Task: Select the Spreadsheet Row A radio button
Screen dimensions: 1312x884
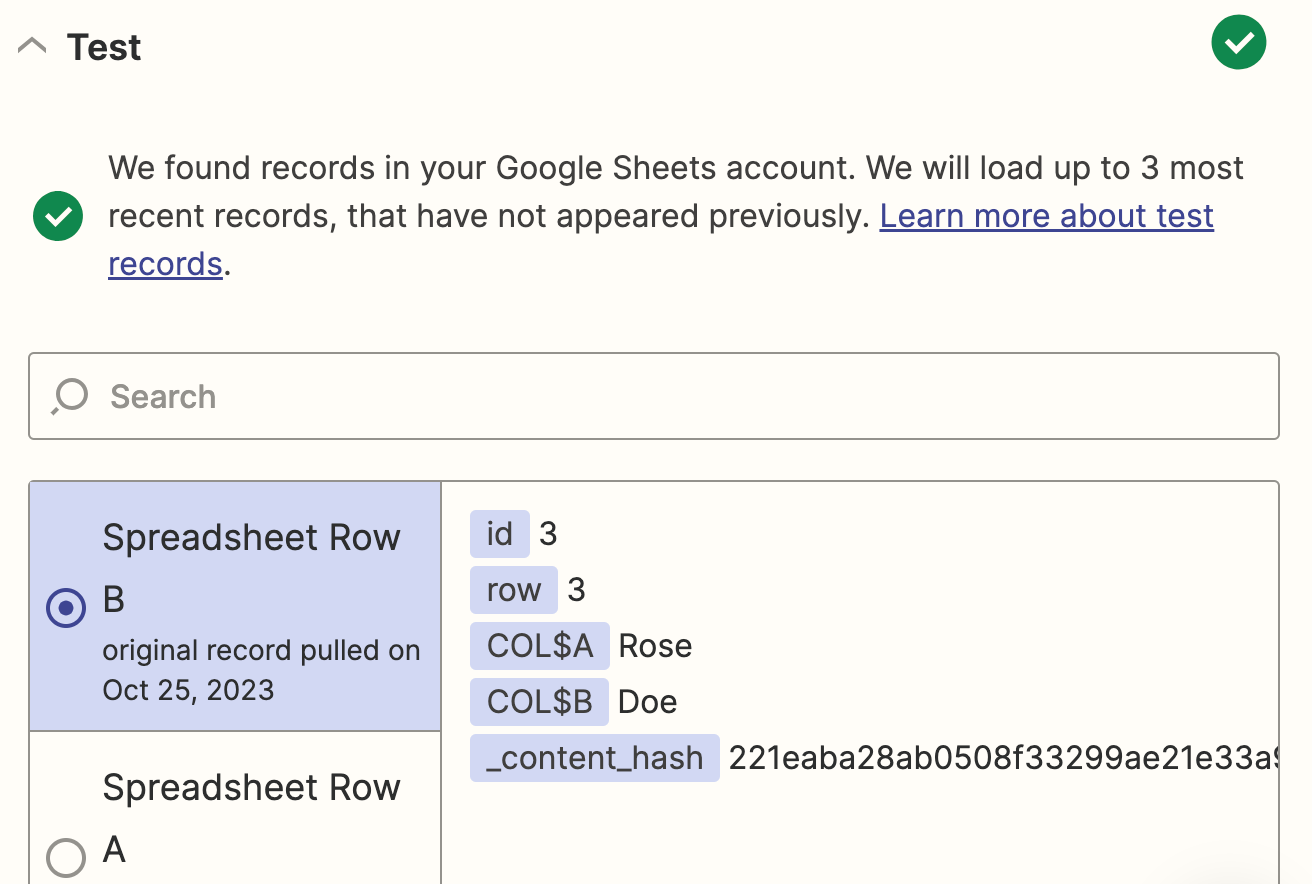Action: [x=66, y=857]
